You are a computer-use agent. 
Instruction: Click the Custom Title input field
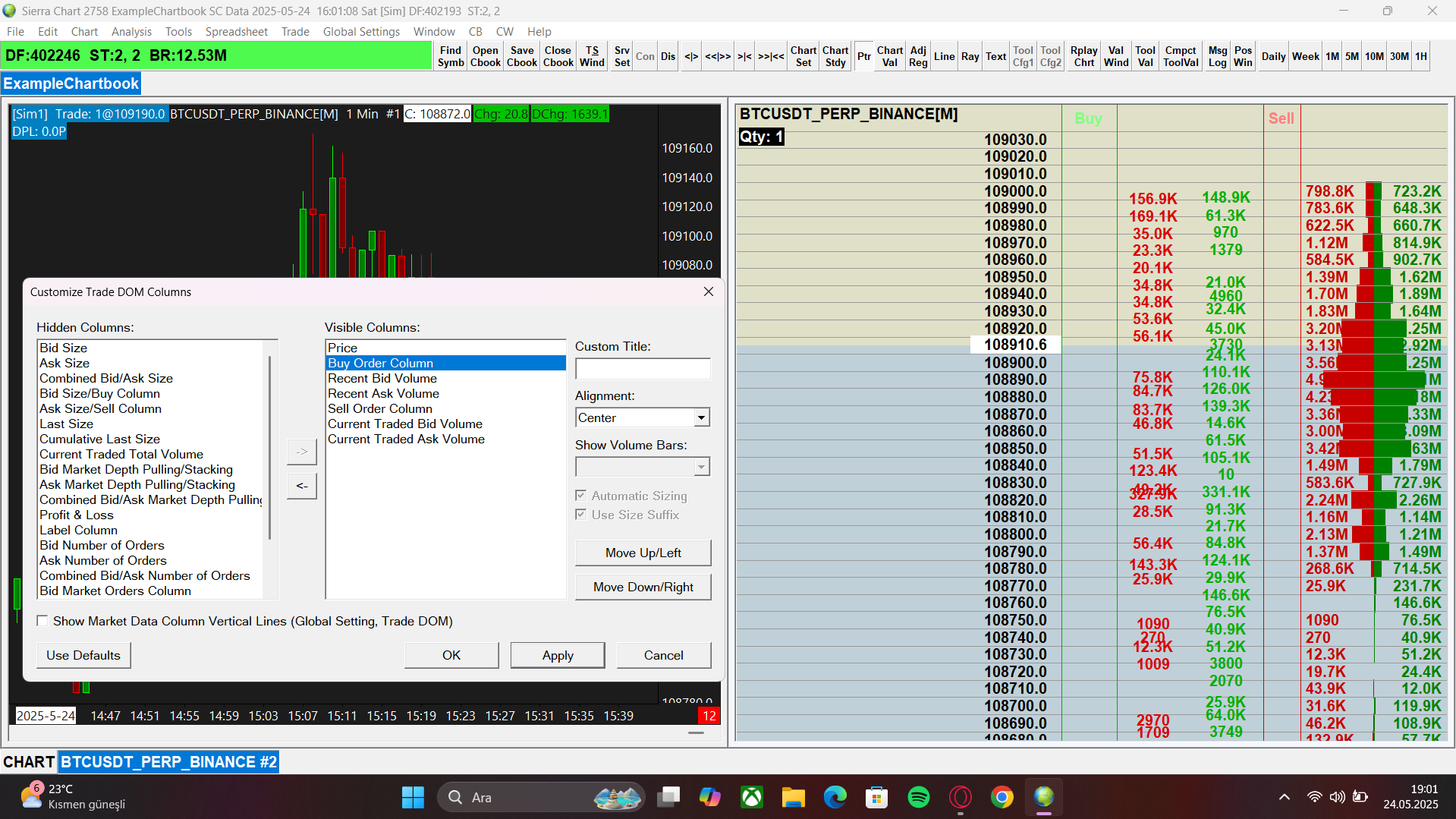click(642, 369)
